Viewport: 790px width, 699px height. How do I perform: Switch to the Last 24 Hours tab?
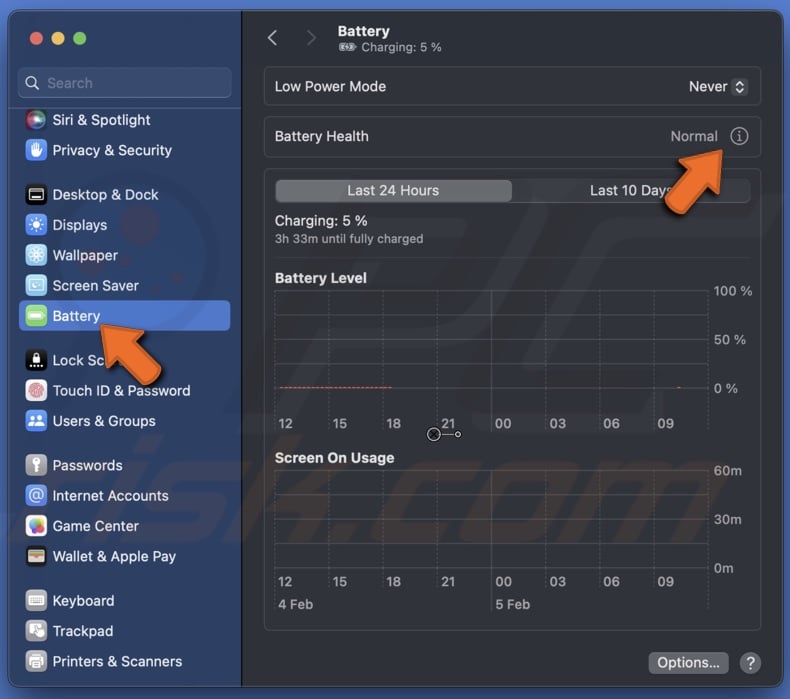click(x=393, y=190)
